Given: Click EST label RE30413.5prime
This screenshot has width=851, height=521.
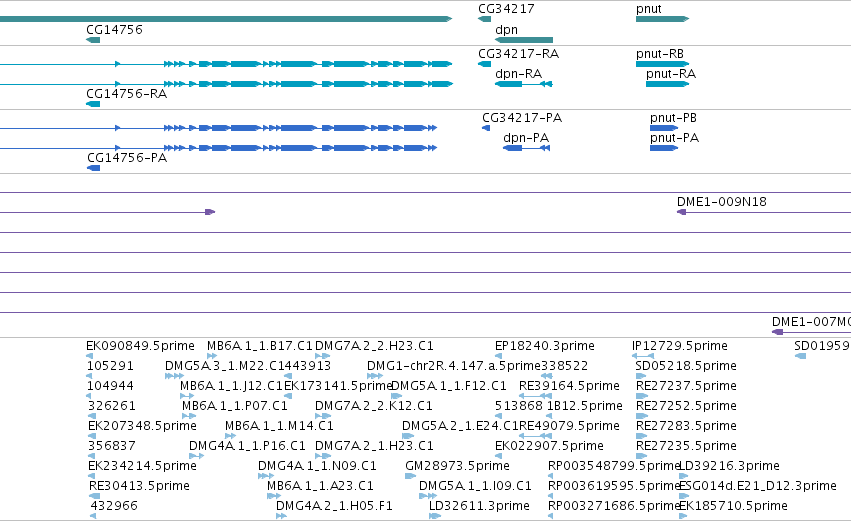Looking at the screenshot, I should (x=139, y=486).
